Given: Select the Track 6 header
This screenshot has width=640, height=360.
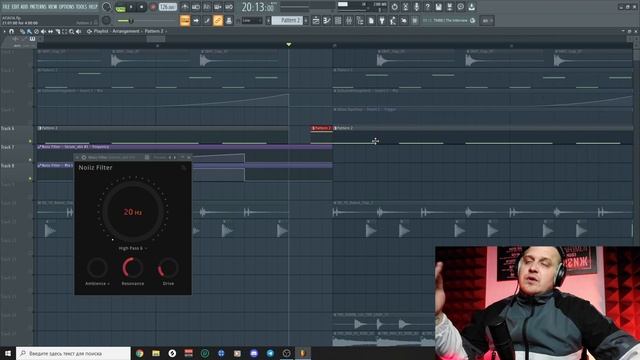Looking at the screenshot, I should [16, 134].
